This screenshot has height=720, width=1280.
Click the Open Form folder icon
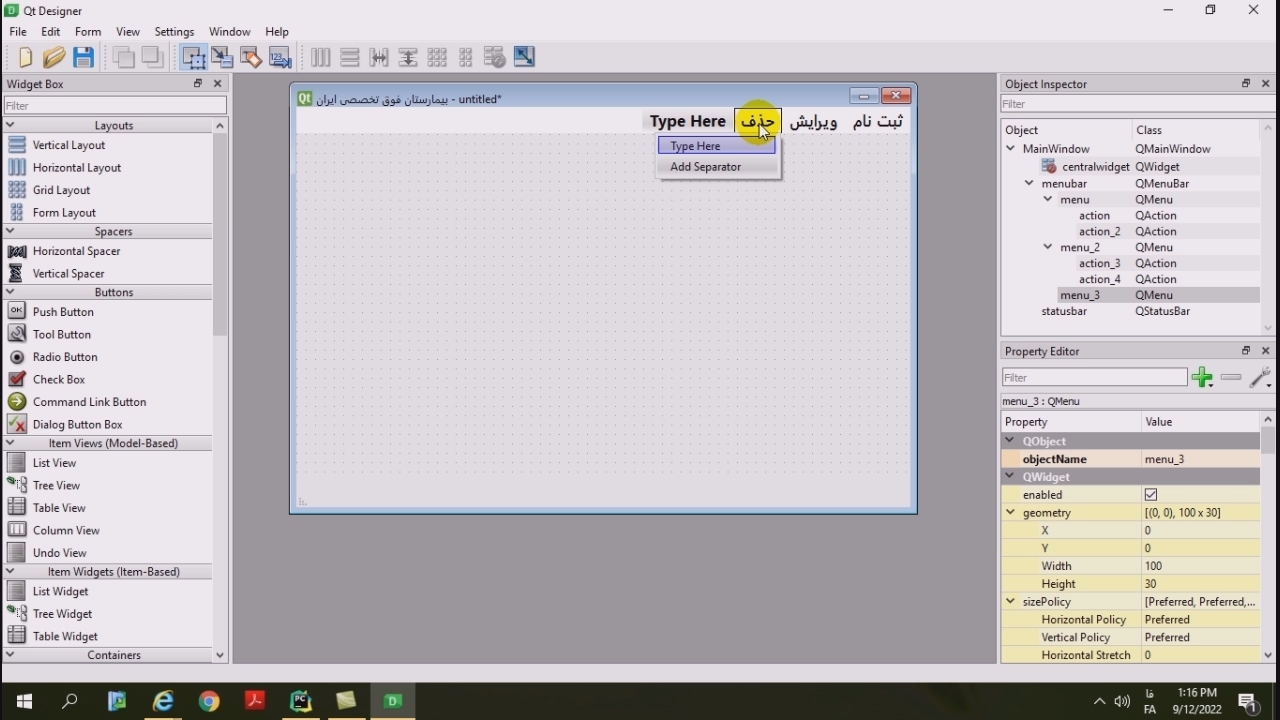(x=54, y=58)
